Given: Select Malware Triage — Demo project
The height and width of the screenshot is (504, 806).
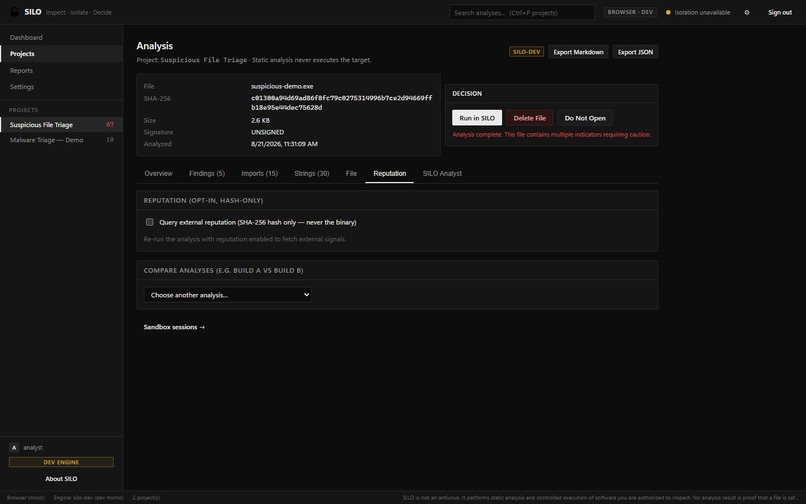Looking at the screenshot, I should (x=61, y=140).
